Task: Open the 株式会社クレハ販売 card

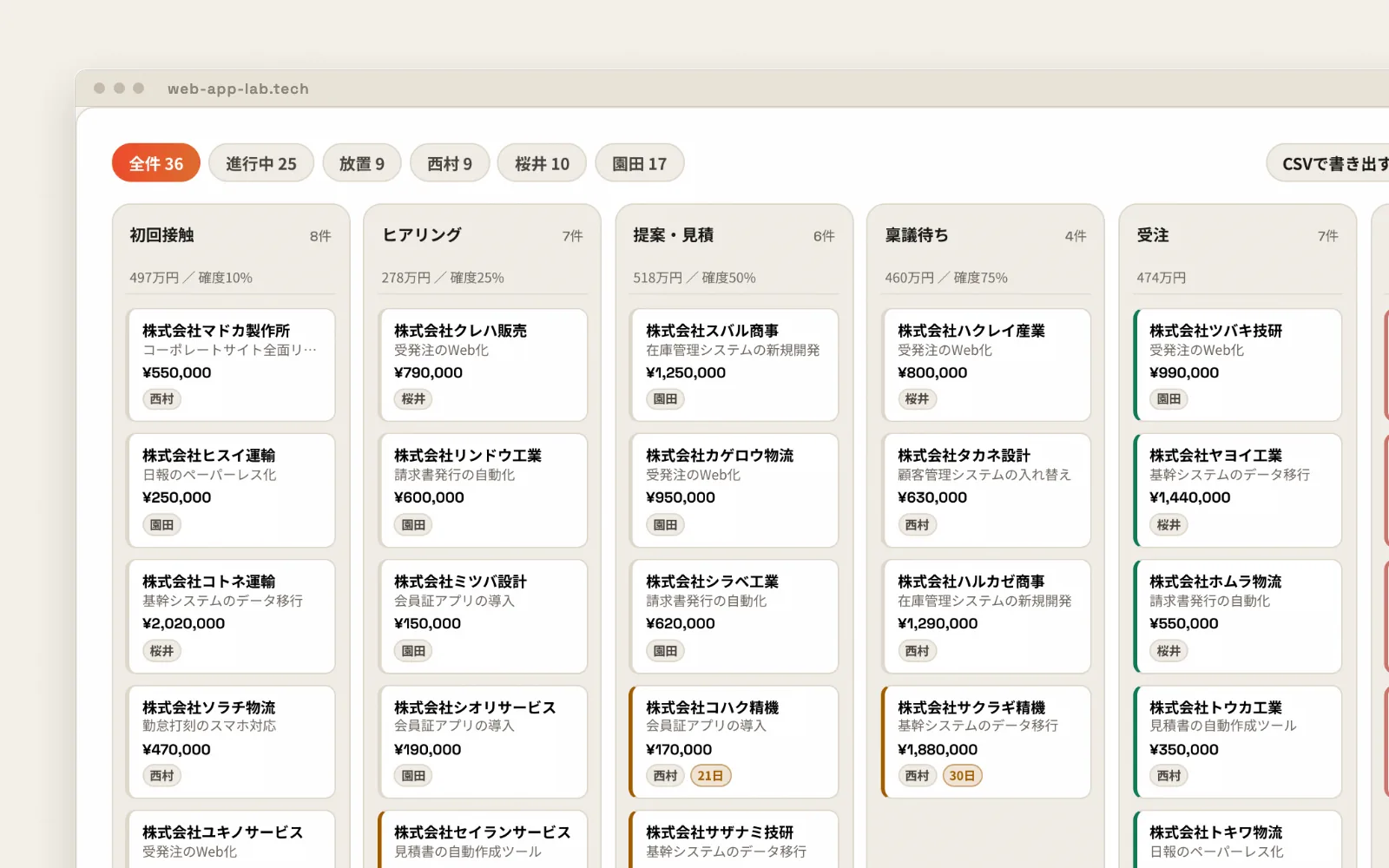Action: (x=483, y=365)
